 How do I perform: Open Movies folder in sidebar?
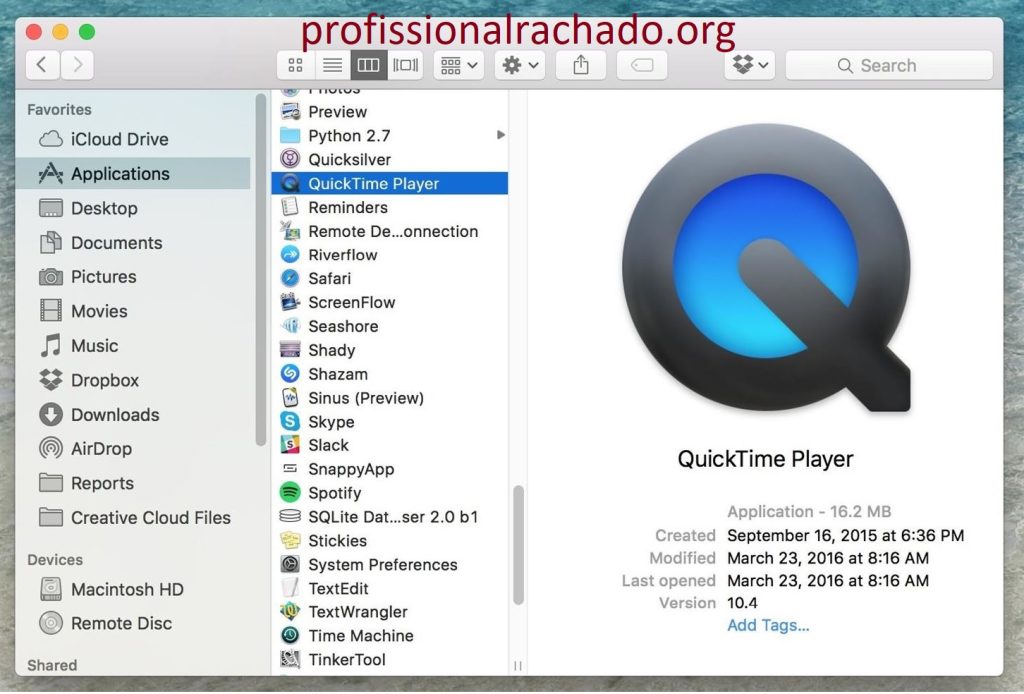(133, 311)
